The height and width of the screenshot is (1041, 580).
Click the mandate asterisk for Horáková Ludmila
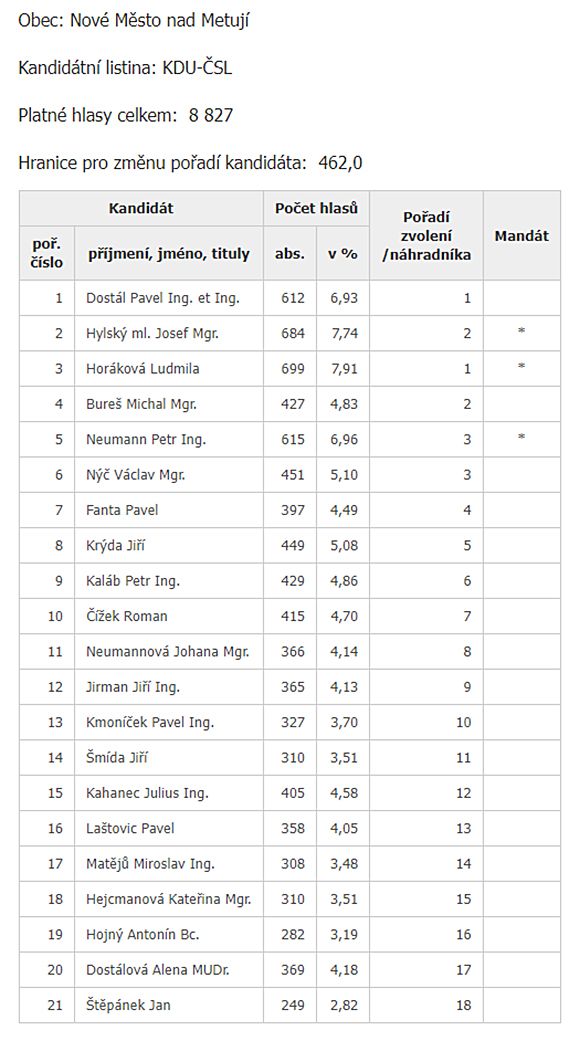click(522, 367)
